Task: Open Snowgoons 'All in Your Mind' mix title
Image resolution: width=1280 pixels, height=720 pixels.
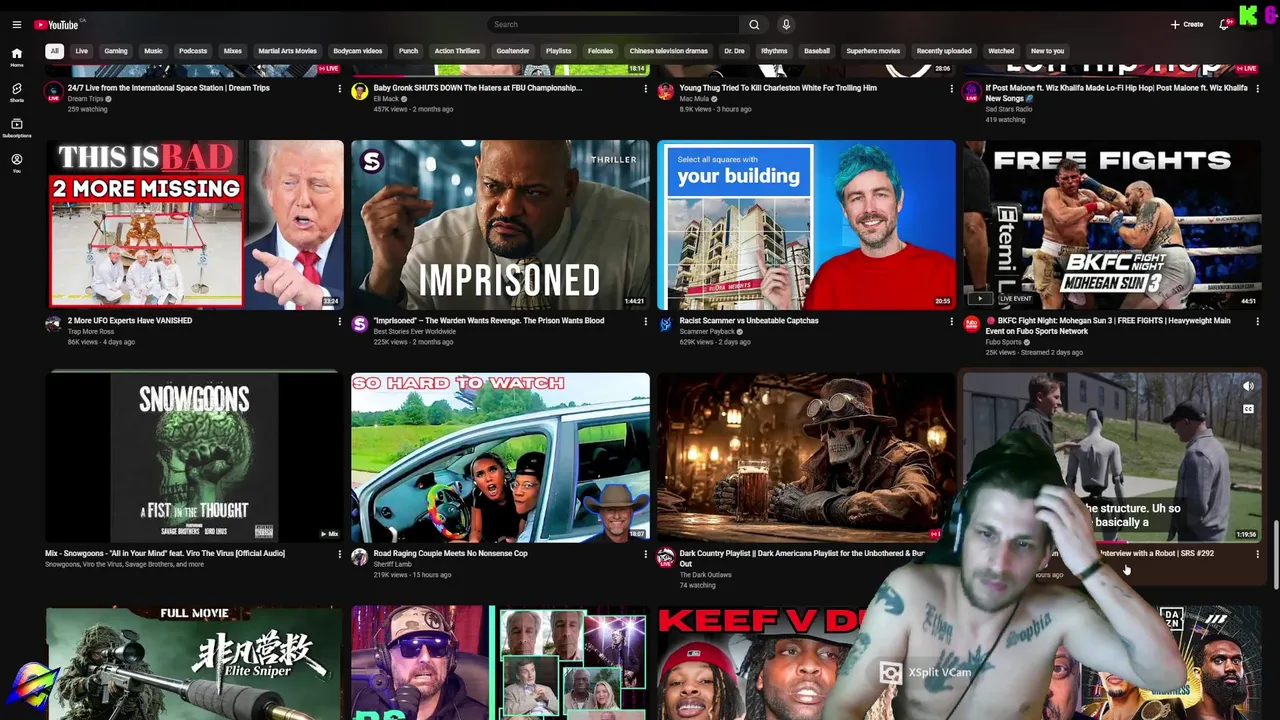Action: click(x=165, y=553)
